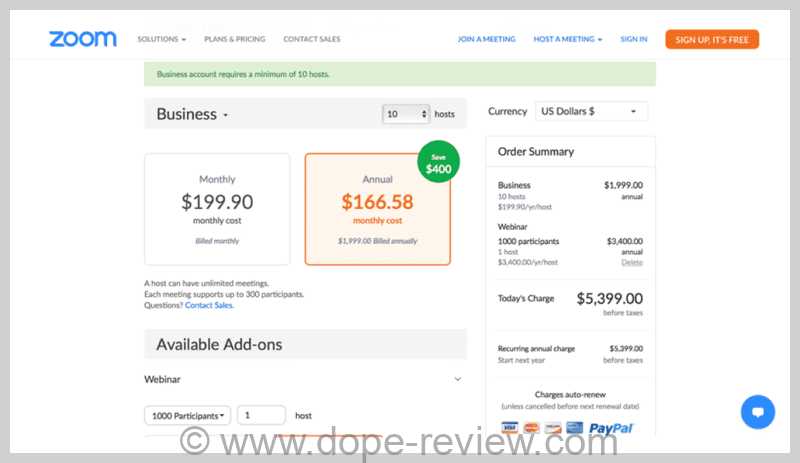Select the Monthly billing option
Viewport: 800px width, 463px height.
click(x=217, y=208)
